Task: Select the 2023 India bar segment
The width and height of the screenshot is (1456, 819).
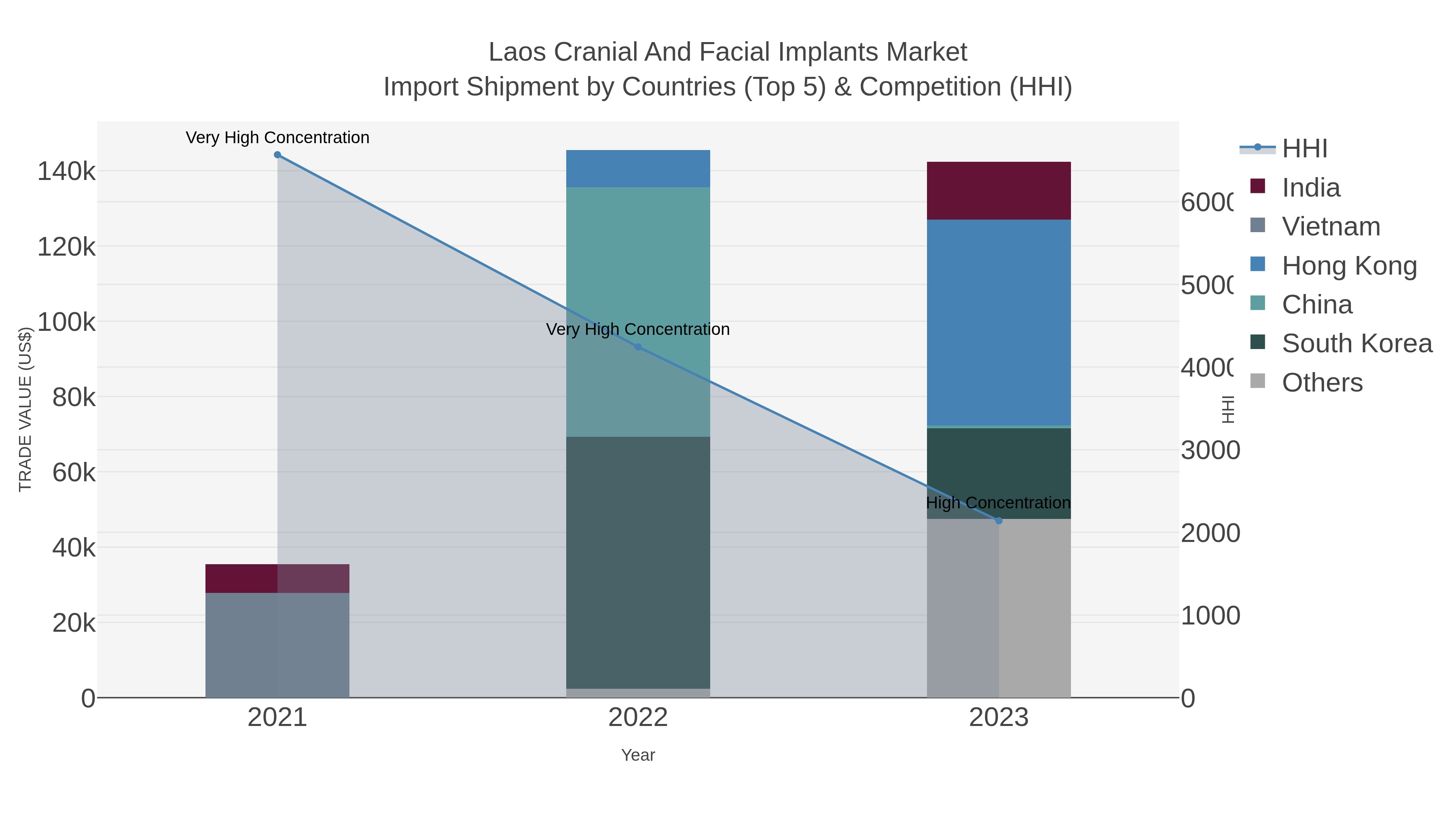Action: pyautogui.click(x=999, y=191)
